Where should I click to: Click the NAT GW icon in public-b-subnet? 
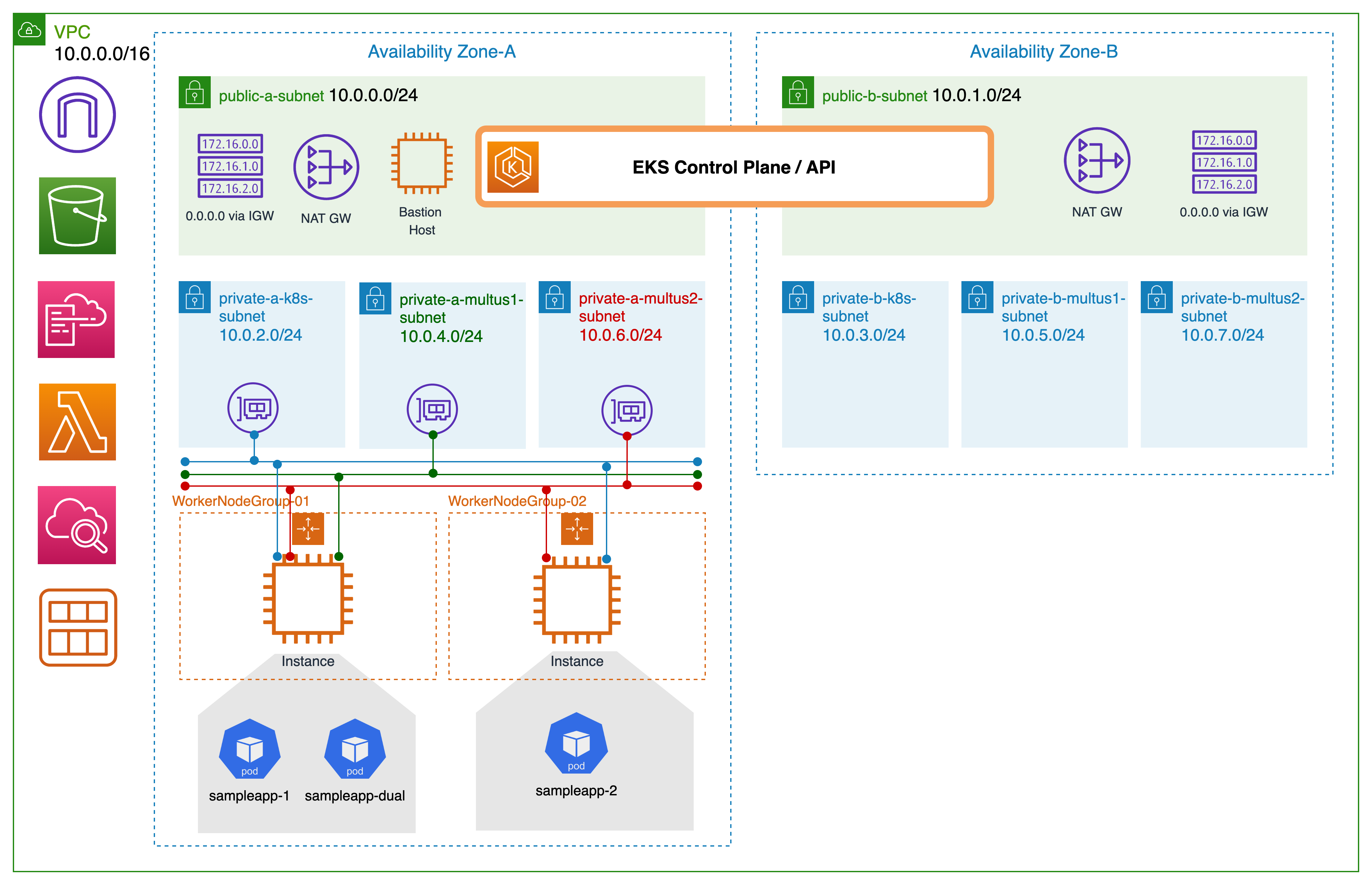click(x=1097, y=160)
